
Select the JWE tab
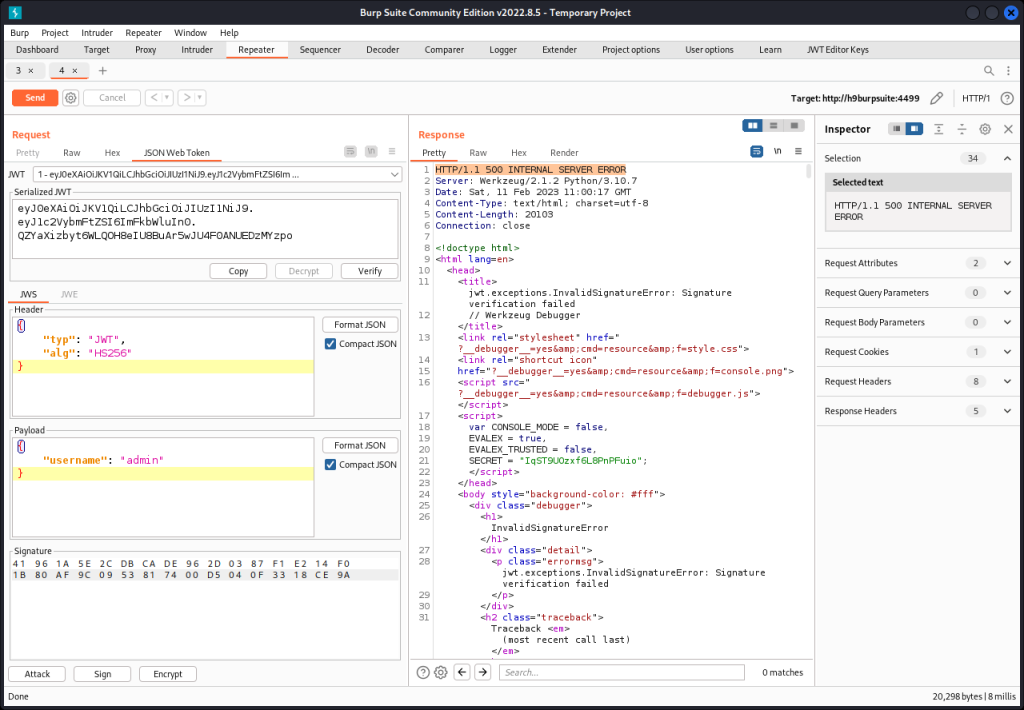tap(69, 295)
